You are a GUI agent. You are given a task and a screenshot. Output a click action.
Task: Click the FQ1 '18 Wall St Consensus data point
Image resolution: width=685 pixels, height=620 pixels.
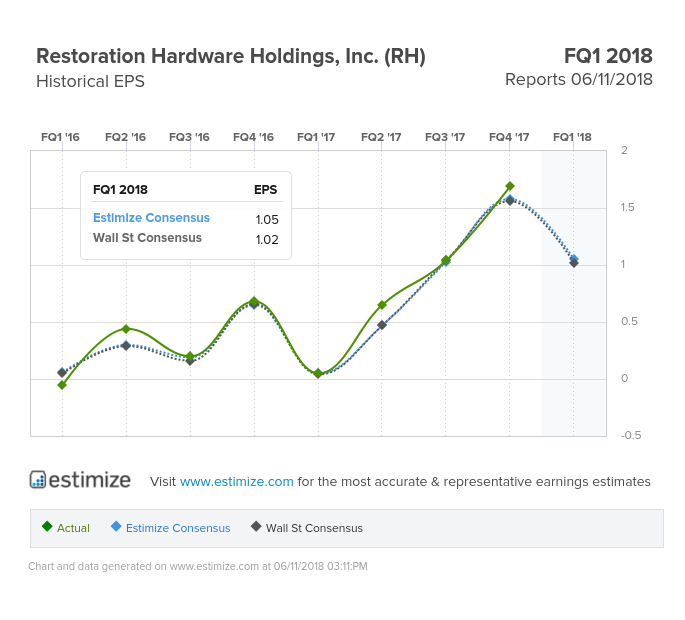click(574, 263)
